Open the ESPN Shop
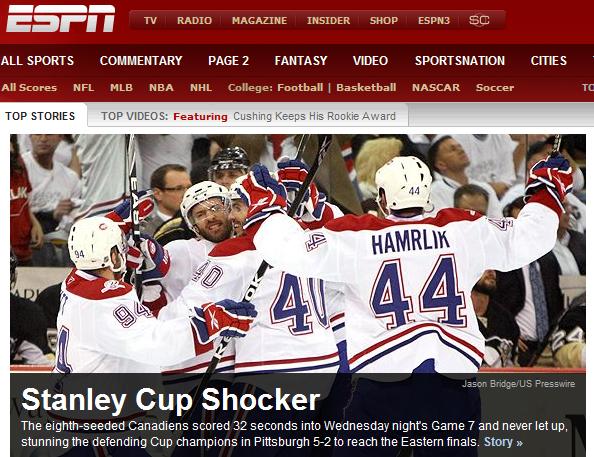 [384, 20]
